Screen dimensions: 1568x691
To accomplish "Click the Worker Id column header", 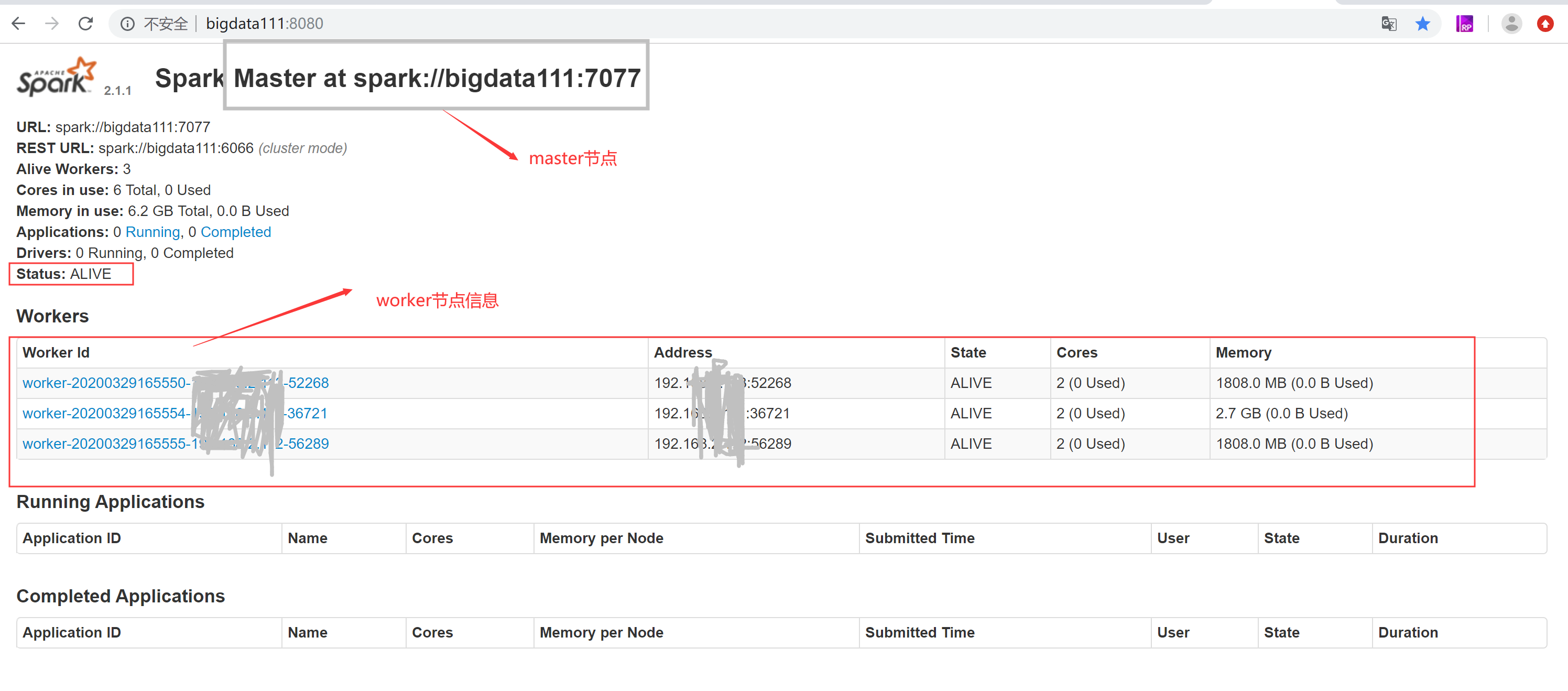I will (56, 352).
